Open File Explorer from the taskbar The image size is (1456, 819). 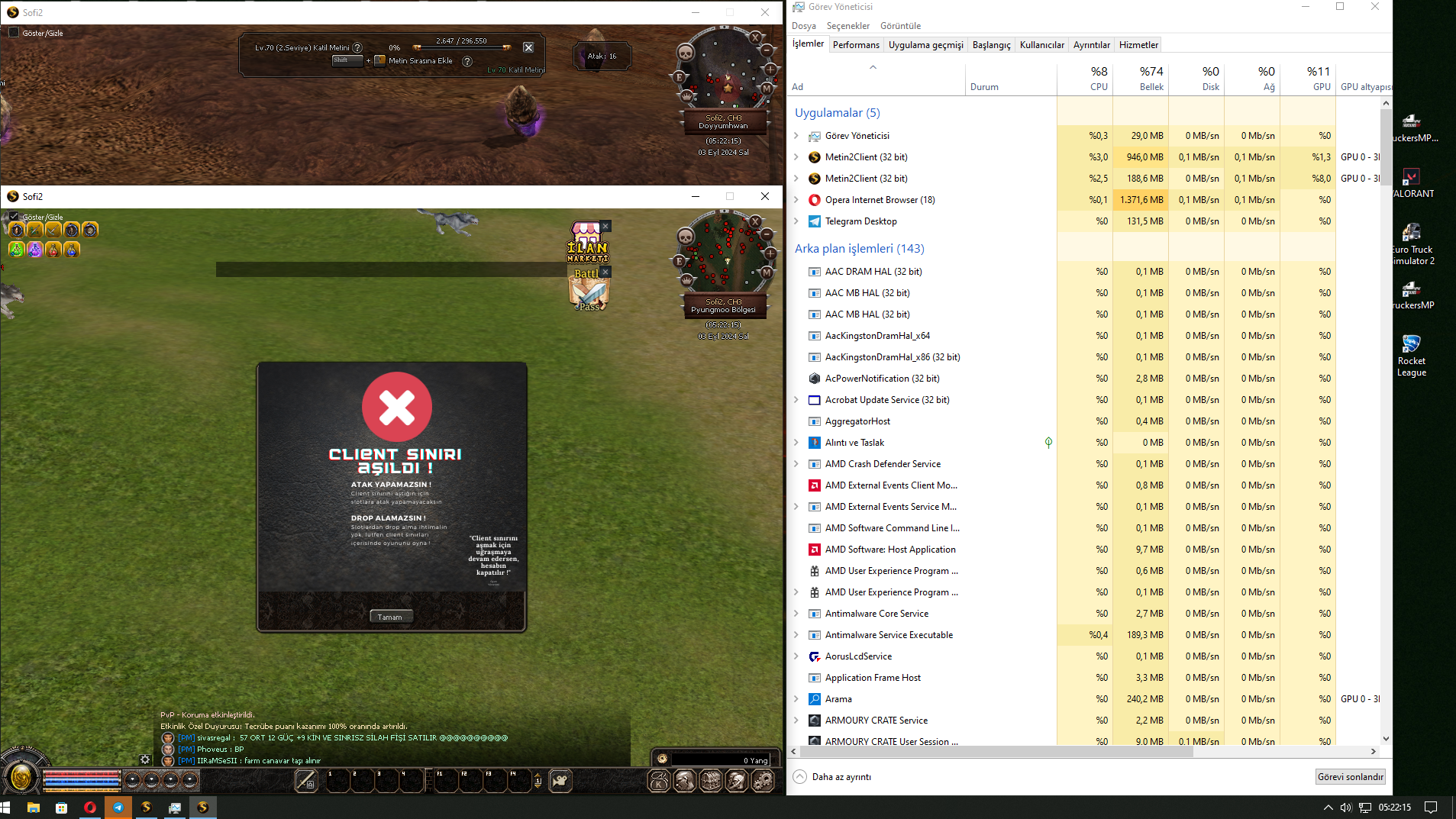pyautogui.click(x=34, y=807)
